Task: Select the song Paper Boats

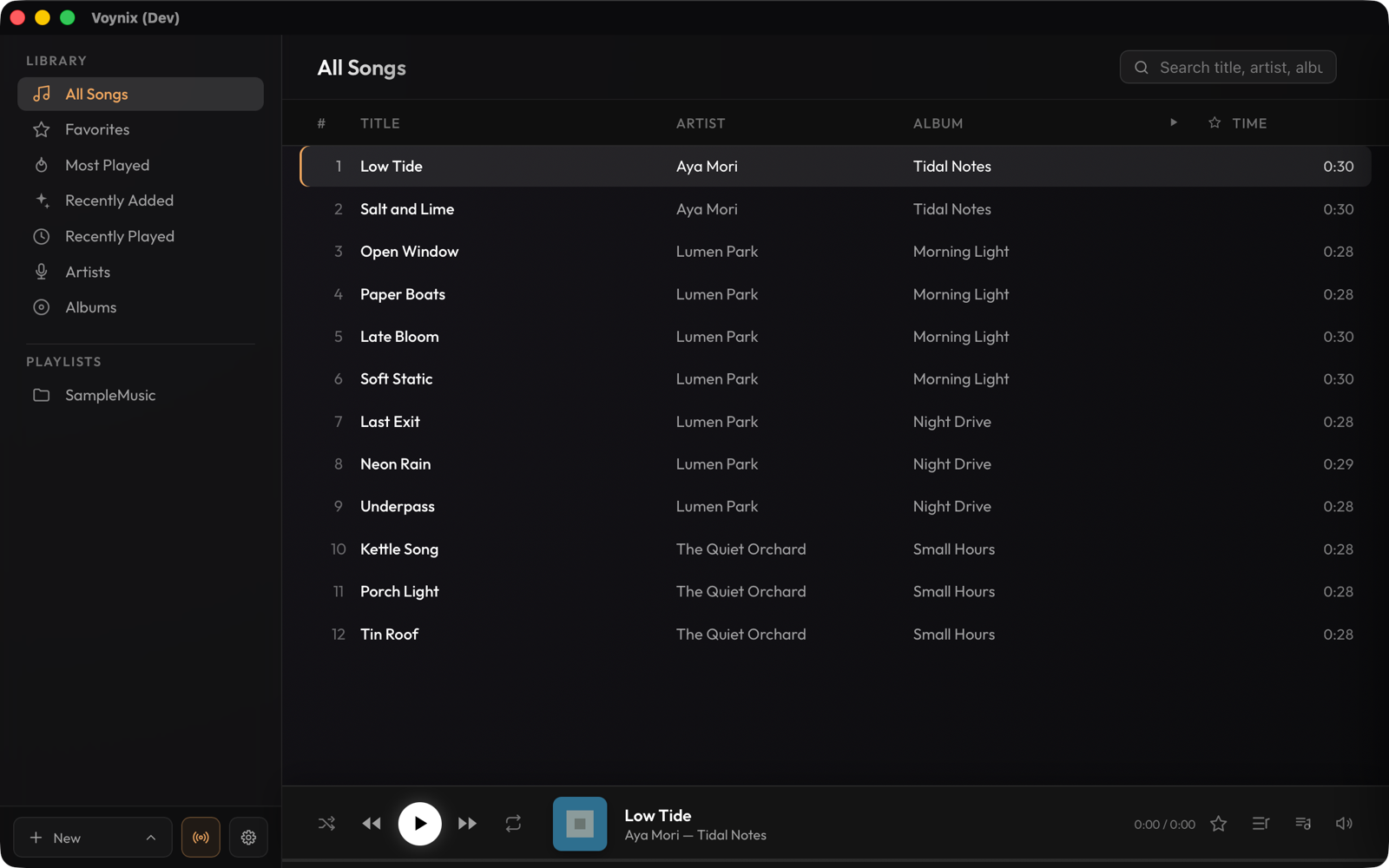Action: [x=835, y=294]
